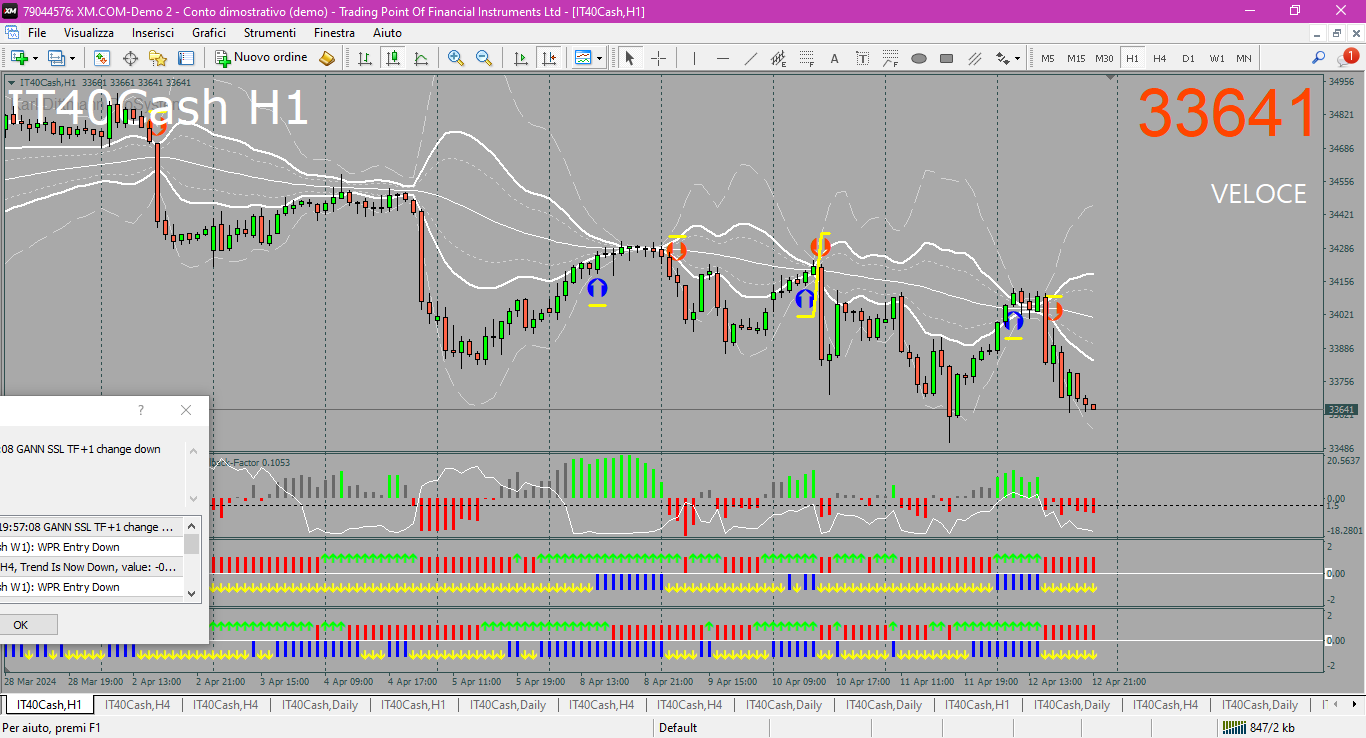The height and width of the screenshot is (738, 1366).
Task: Open the Terminal panel icon
Action: (x=186, y=58)
